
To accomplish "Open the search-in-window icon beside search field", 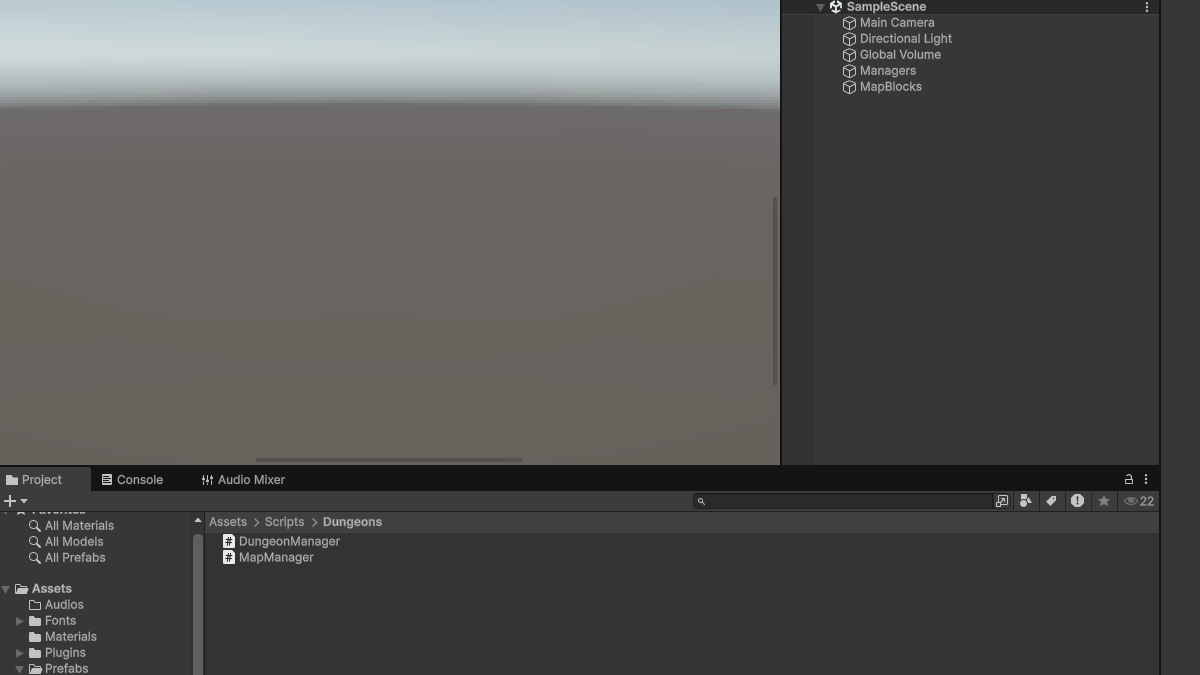I will click(x=1002, y=501).
